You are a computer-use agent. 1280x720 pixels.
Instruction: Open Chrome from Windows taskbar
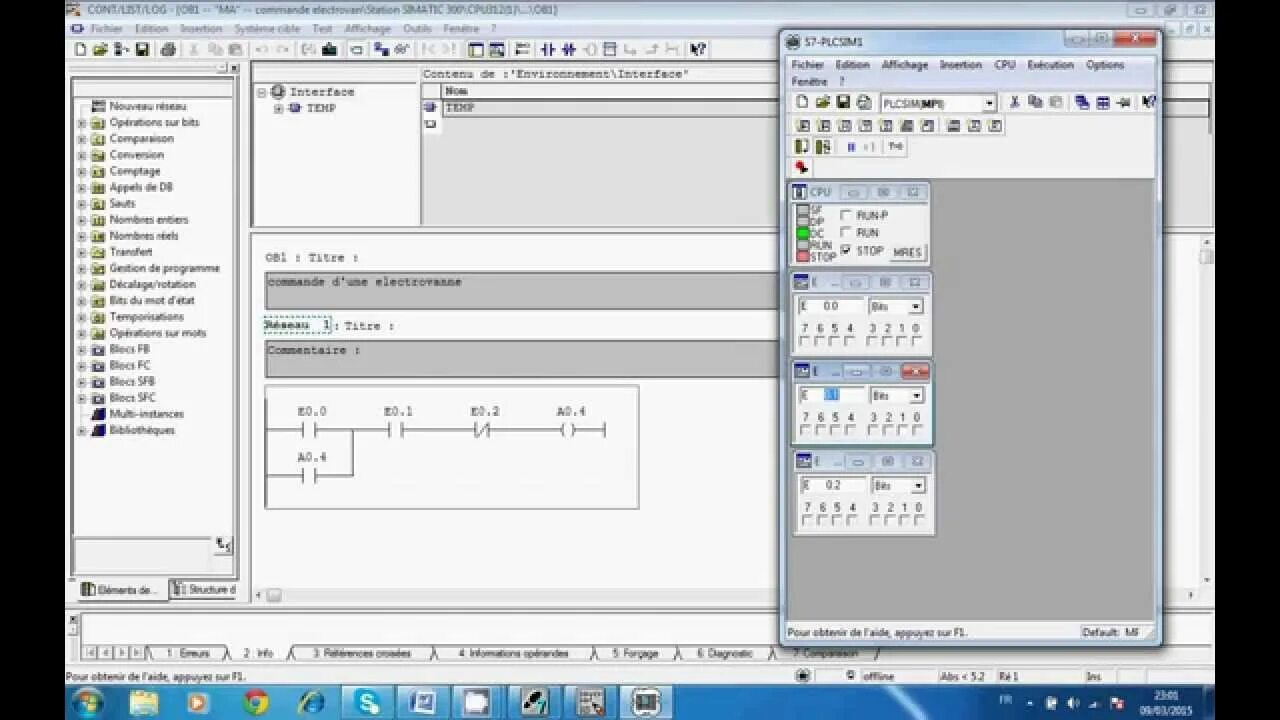point(255,703)
